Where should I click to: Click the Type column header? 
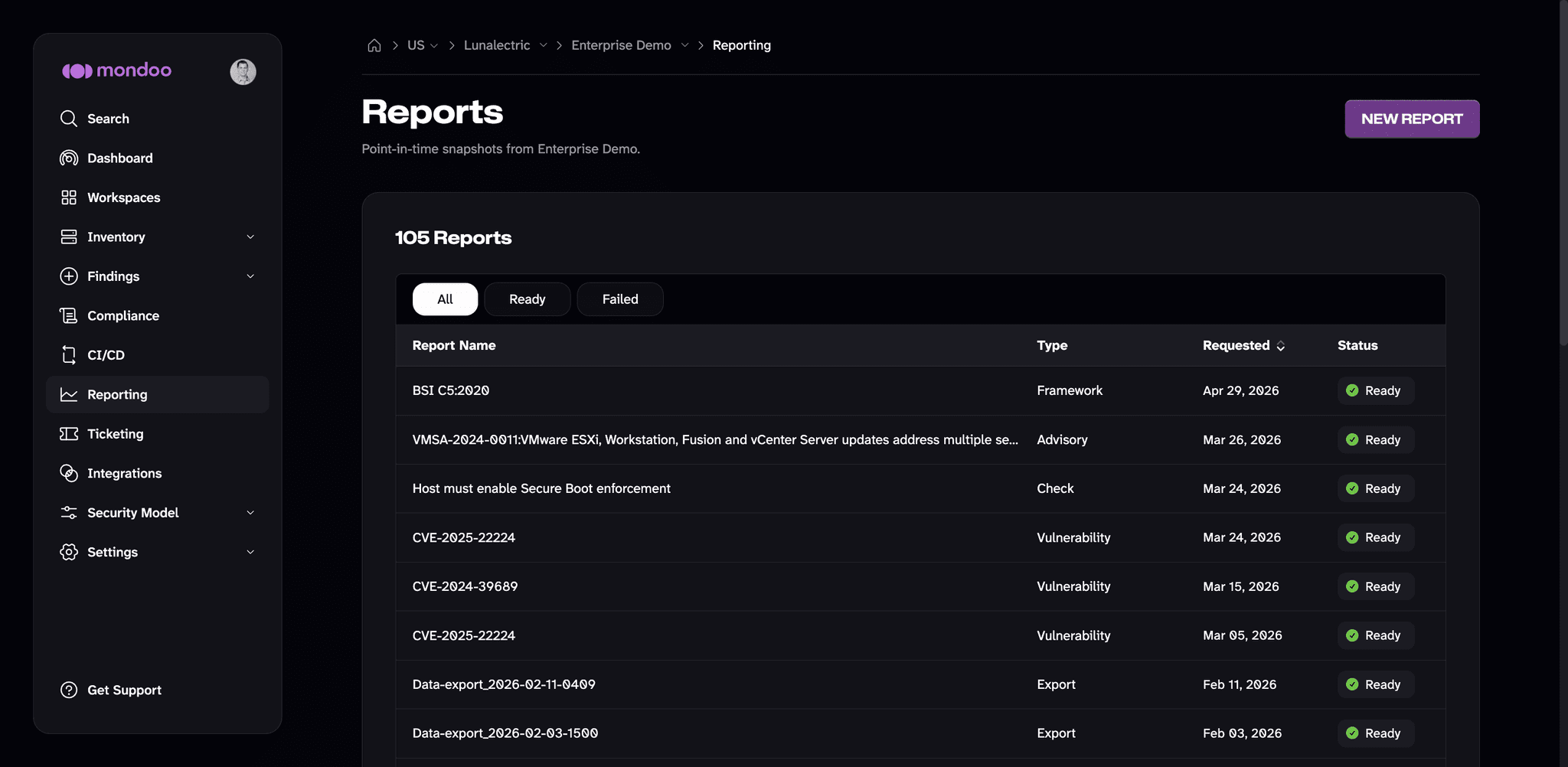click(x=1052, y=345)
